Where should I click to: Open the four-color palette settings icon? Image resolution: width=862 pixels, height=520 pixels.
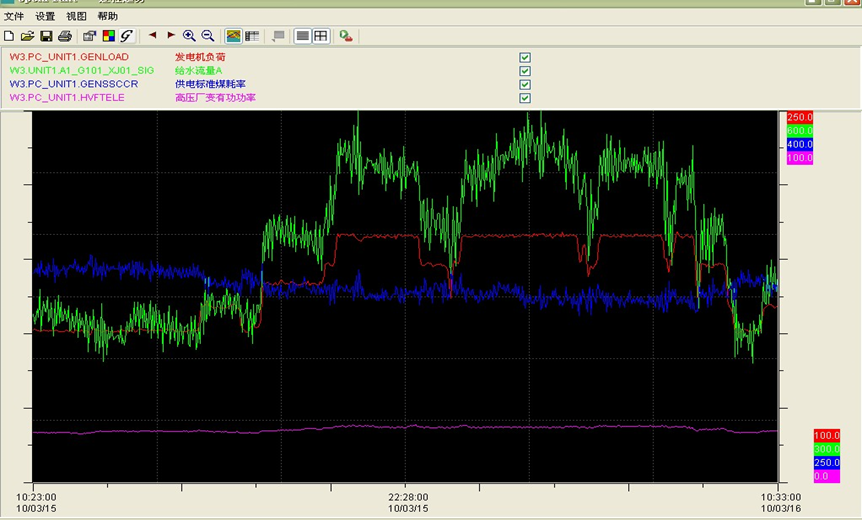tap(109, 36)
